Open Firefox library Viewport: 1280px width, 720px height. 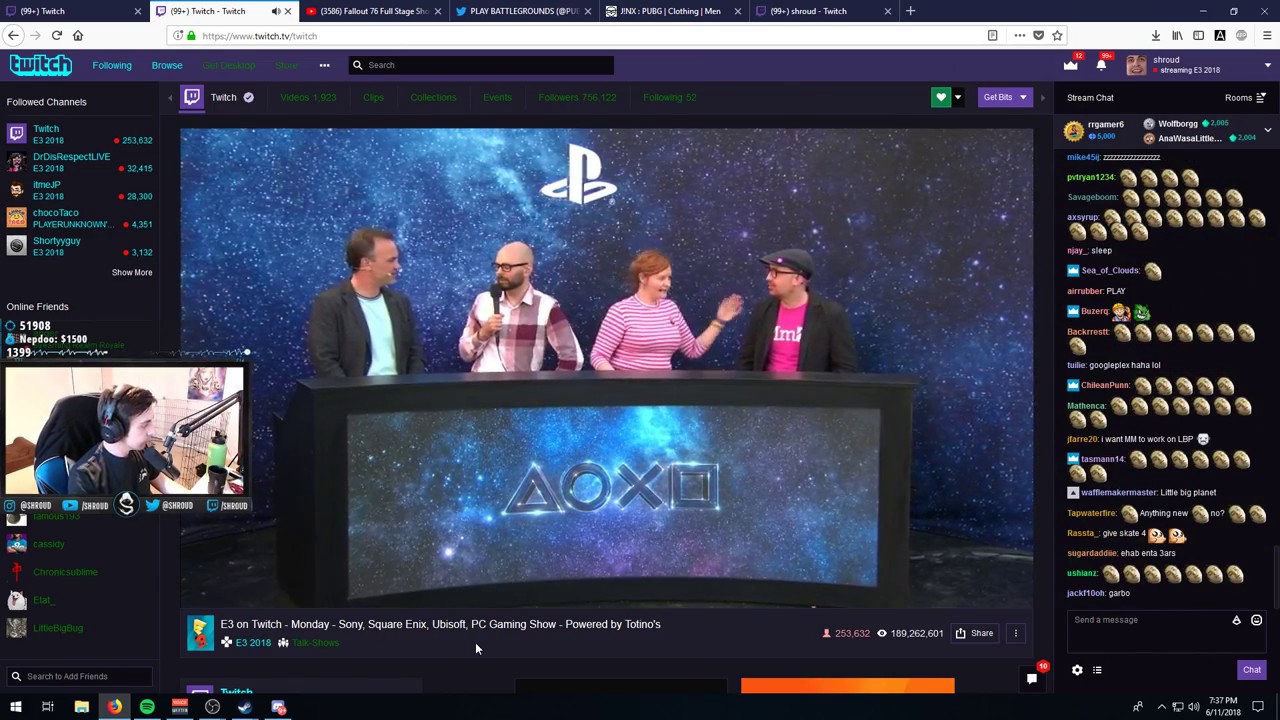click(1177, 35)
